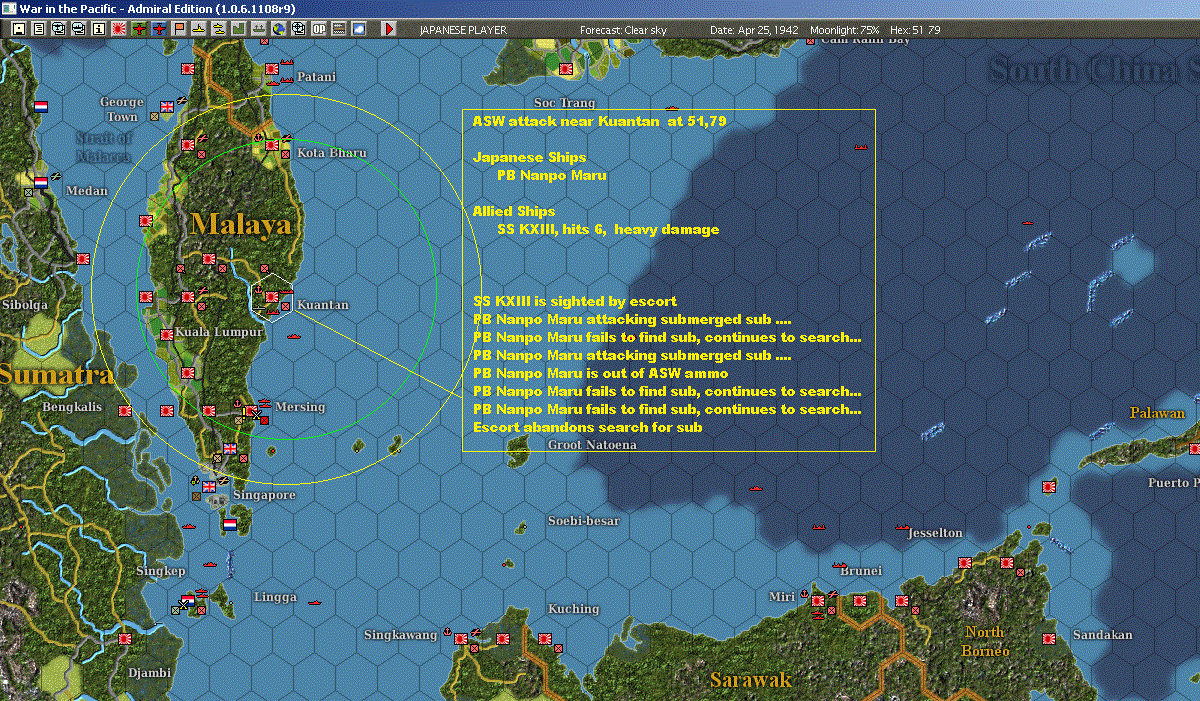Click the Palawan label

point(1157,413)
